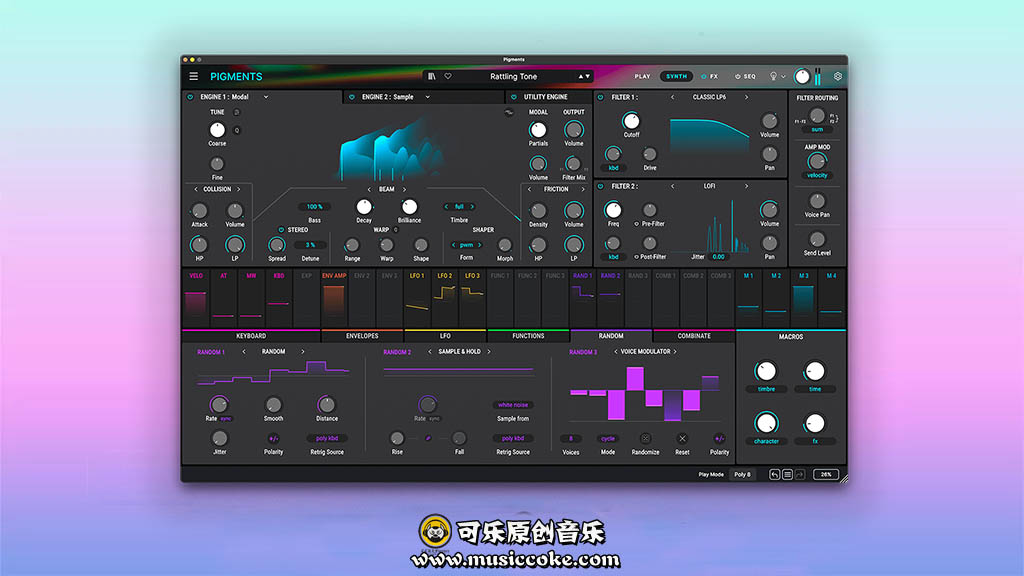The width and height of the screenshot is (1024, 576).
Task: Switch to the ENVELOPES tab
Action: coord(362,336)
